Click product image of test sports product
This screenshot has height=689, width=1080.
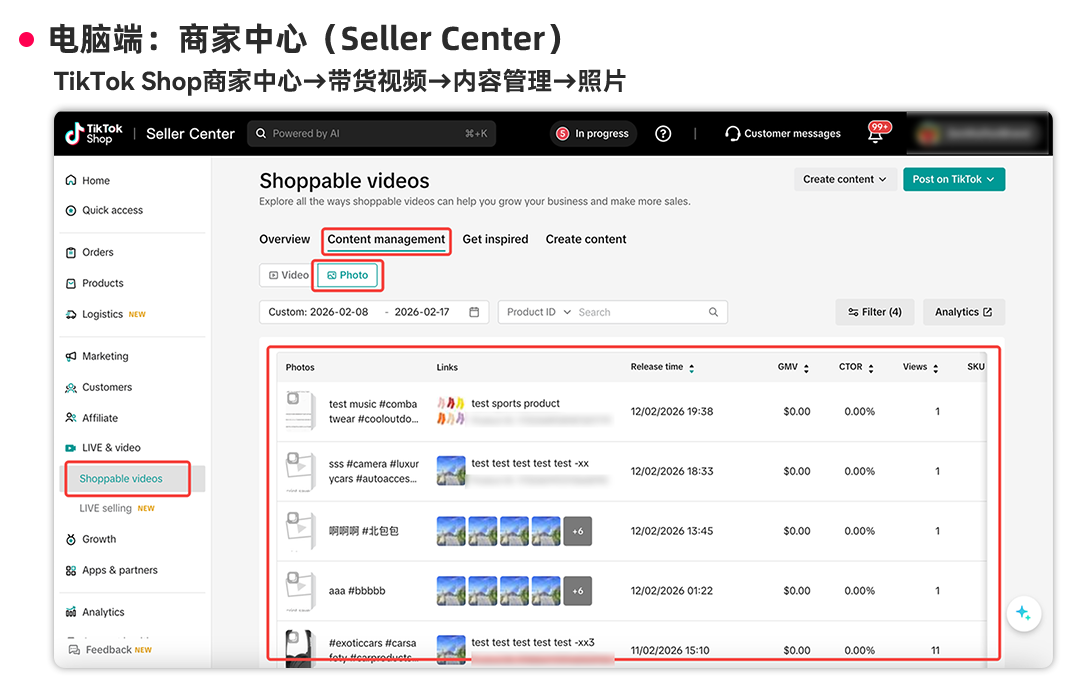point(450,411)
